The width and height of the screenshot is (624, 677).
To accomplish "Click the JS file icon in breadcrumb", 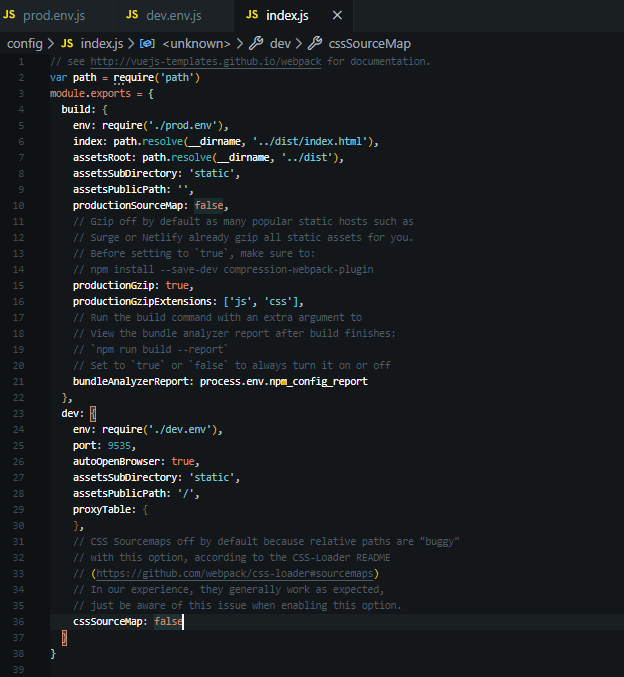I will (x=67, y=43).
